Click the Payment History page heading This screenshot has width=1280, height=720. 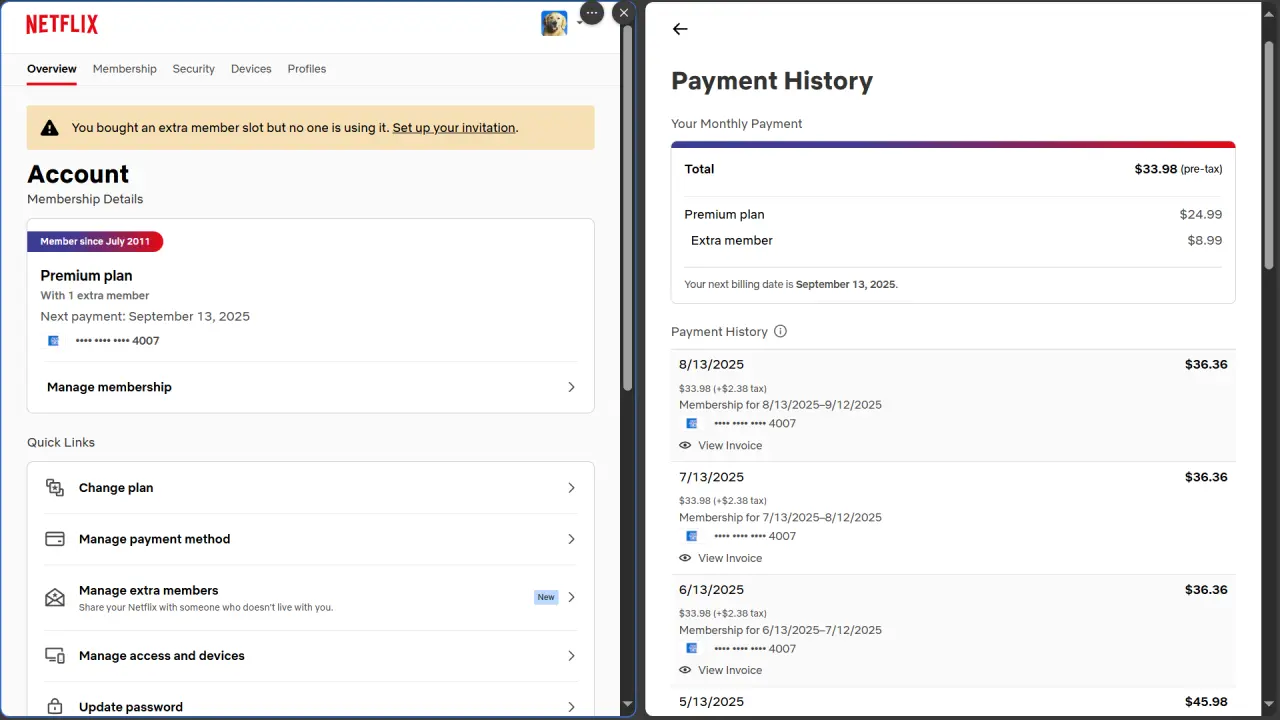pyautogui.click(x=772, y=81)
